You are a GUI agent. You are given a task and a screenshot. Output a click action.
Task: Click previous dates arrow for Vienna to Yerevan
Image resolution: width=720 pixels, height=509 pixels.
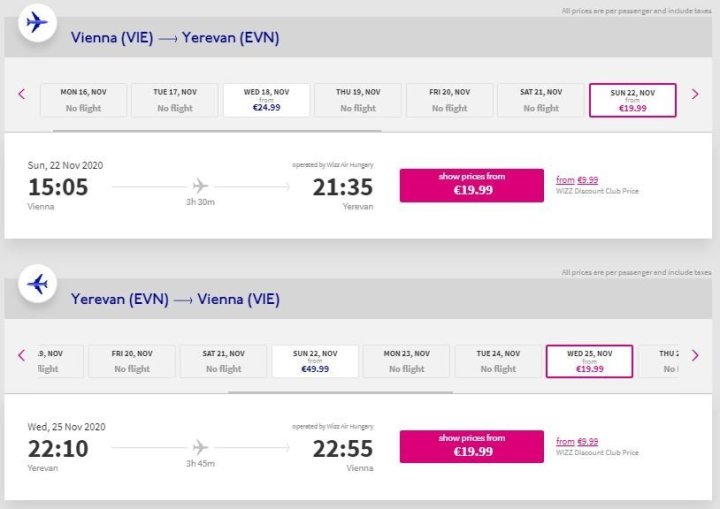click(x=21, y=95)
